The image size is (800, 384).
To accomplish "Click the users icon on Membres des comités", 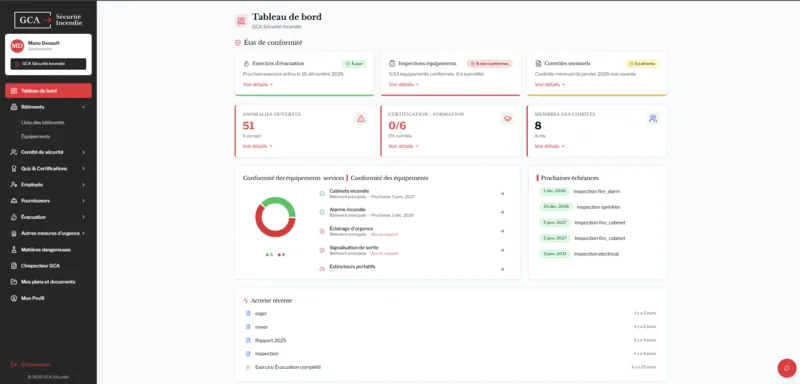I will (653, 119).
